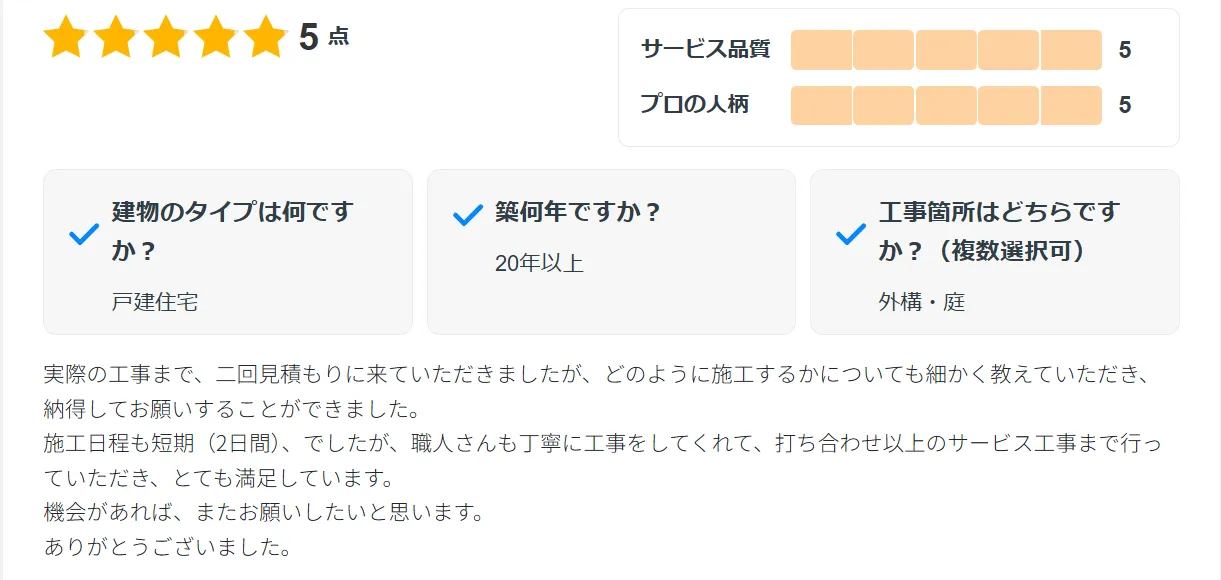Click the サービス品質 score number 5
Image resolution: width=1221 pixels, height=580 pixels.
[x=1125, y=50]
